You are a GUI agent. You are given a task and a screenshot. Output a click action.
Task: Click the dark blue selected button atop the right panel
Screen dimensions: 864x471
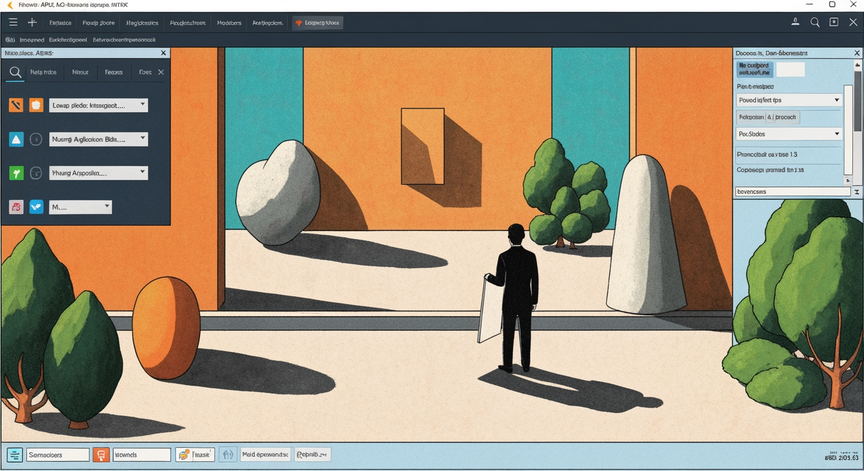point(755,69)
